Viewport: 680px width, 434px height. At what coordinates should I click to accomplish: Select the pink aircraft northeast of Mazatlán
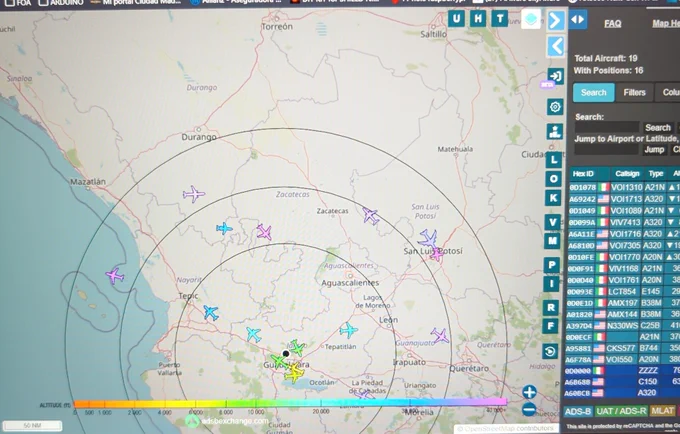193,194
